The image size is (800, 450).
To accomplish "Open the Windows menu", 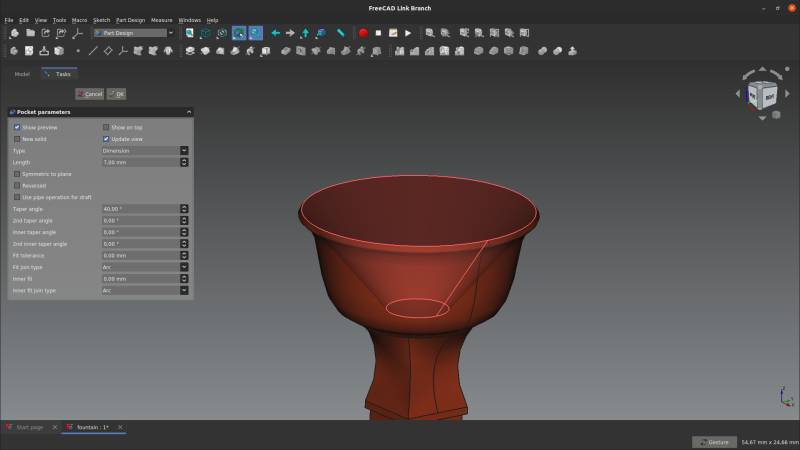I will [x=190, y=20].
